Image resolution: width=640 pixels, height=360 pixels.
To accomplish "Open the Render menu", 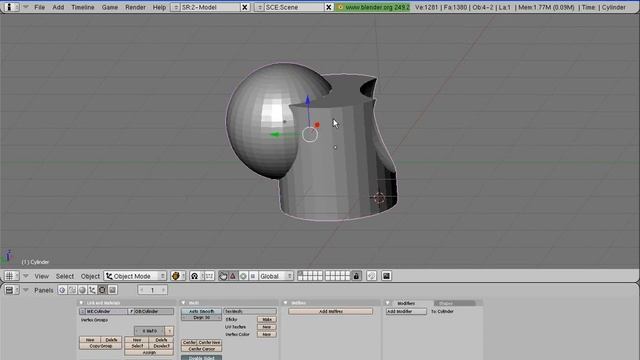I will (136, 7).
